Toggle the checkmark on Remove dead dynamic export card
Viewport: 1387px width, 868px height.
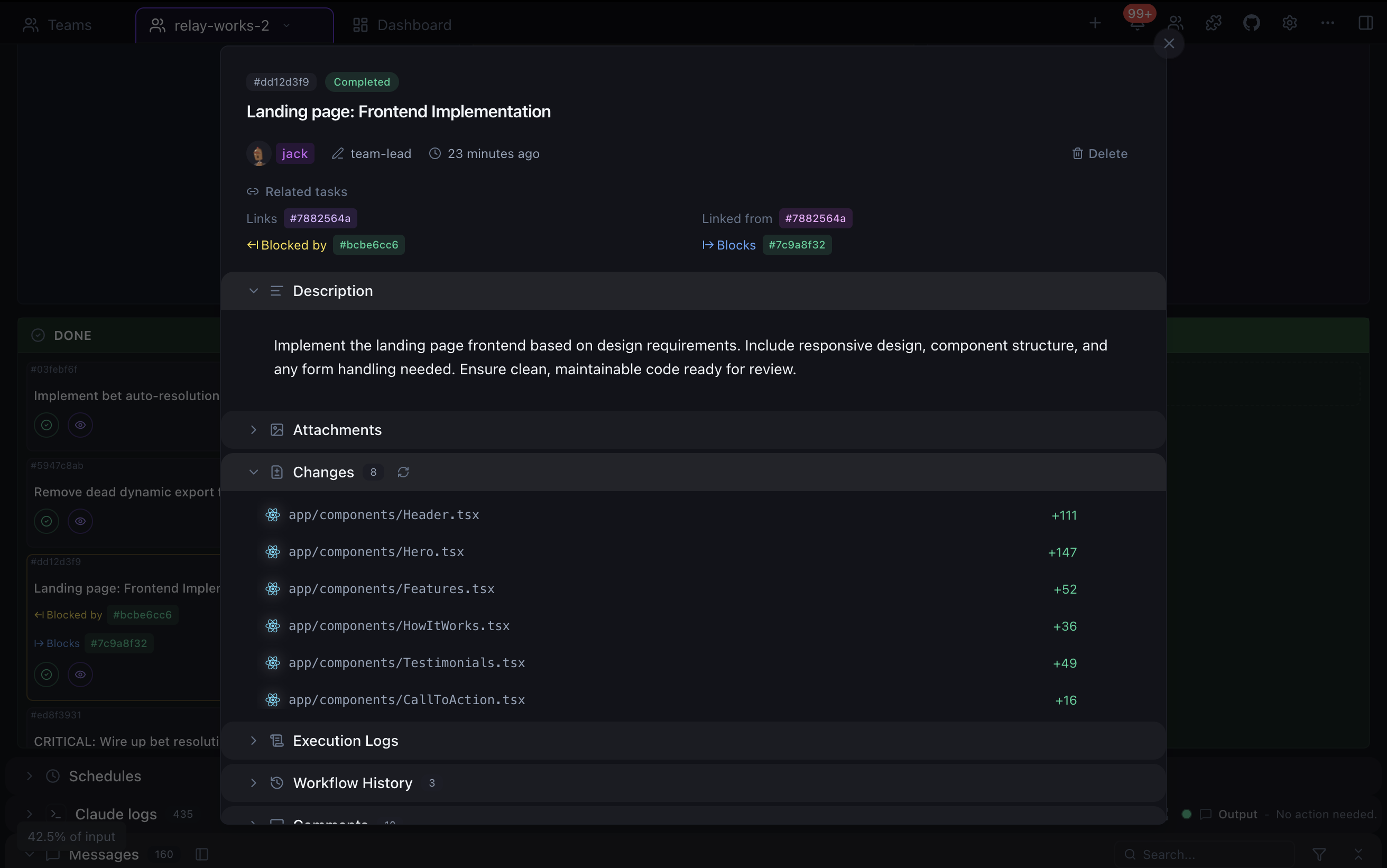pyautogui.click(x=45, y=521)
